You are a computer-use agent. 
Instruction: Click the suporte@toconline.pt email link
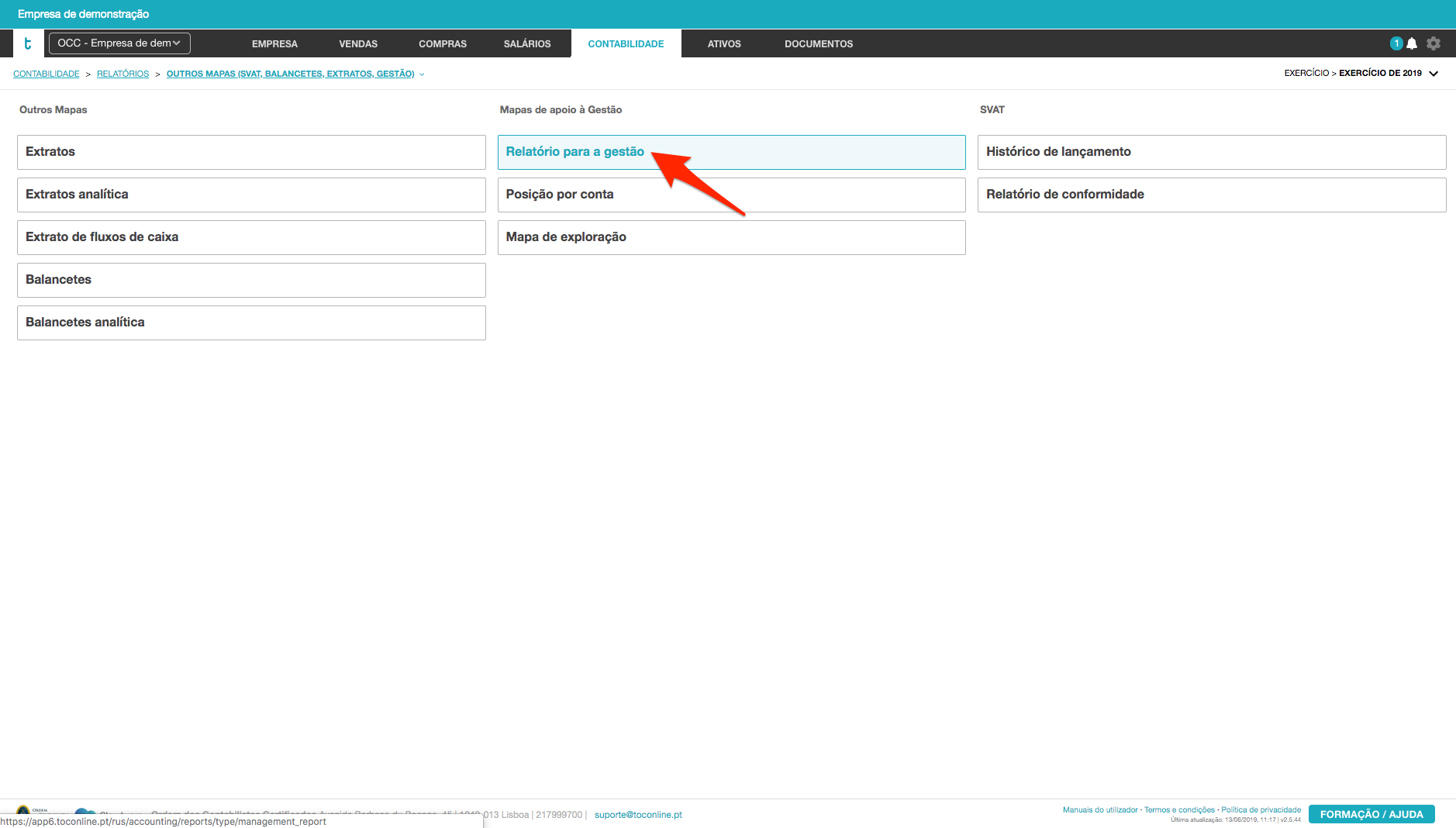click(x=638, y=815)
